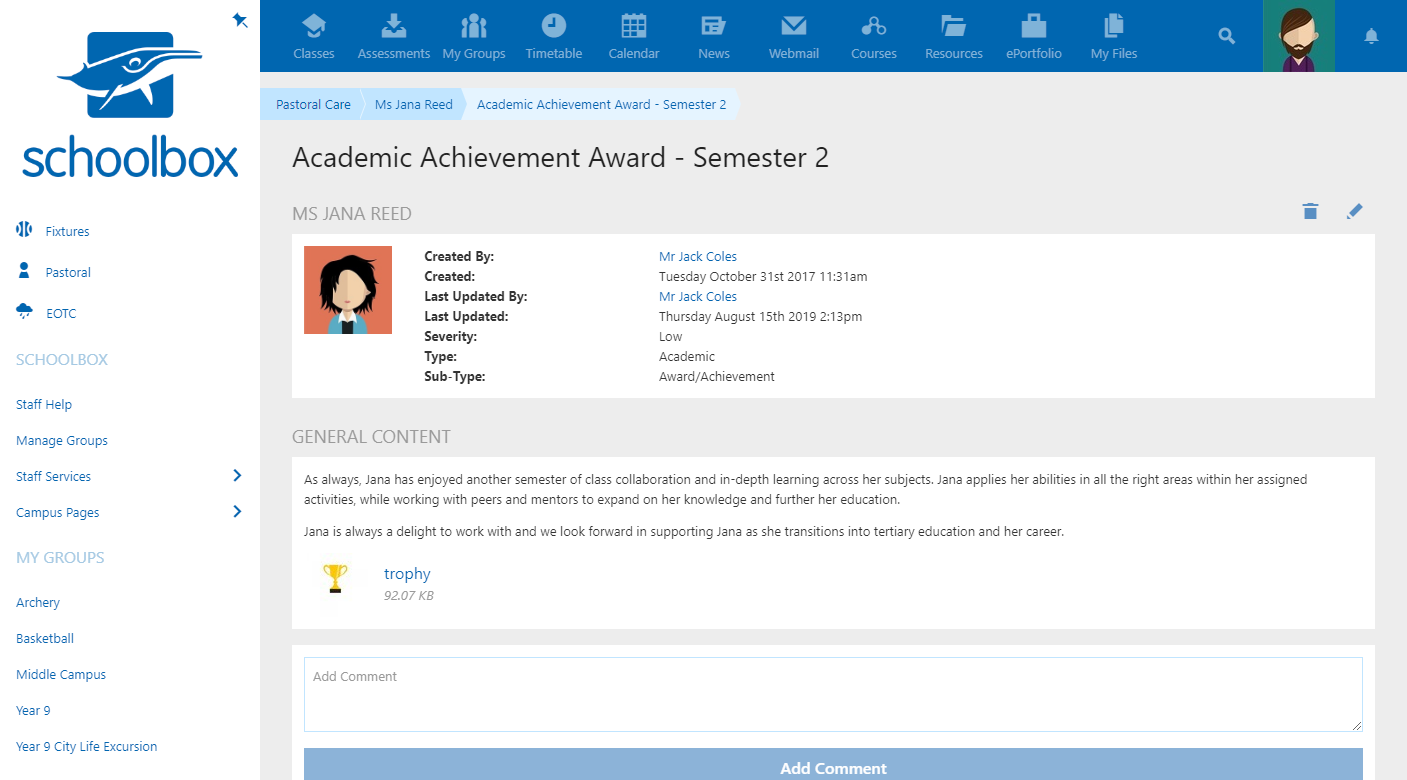The image size is (1407, 780).
Task: Go to My Groups in top bar
Action: click(474, 36)
